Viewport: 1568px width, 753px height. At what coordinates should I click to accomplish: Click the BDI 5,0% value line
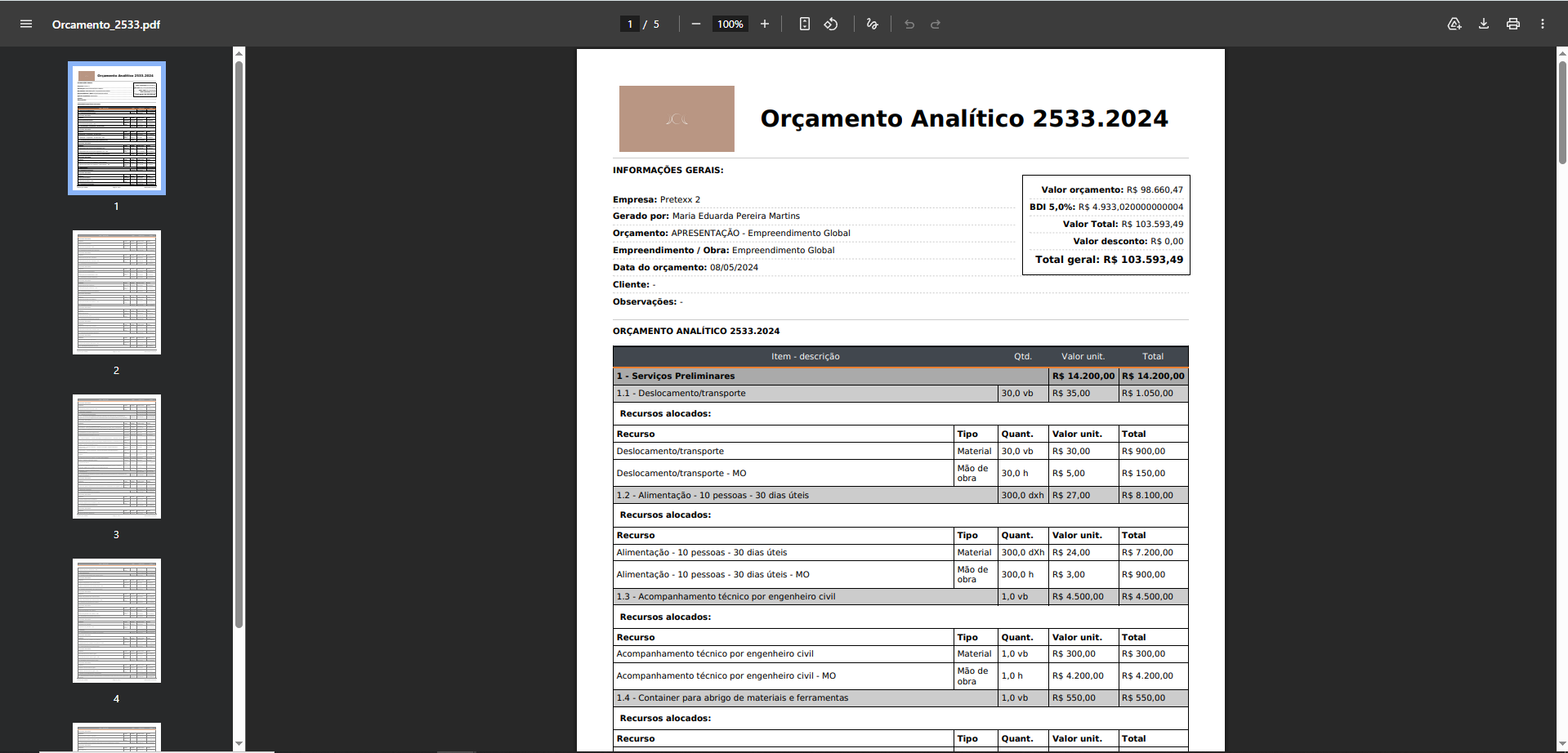[x=1106, y=207]
